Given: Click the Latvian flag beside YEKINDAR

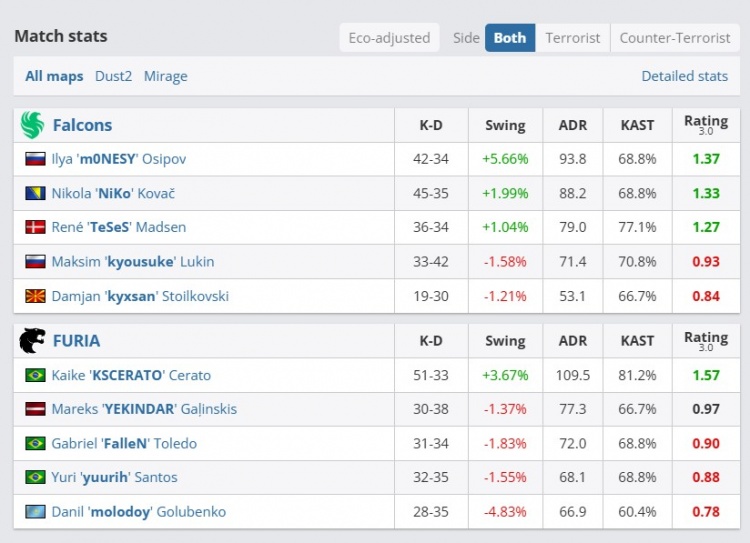Looking at the screenshot, I should click(x=35, y=409).
